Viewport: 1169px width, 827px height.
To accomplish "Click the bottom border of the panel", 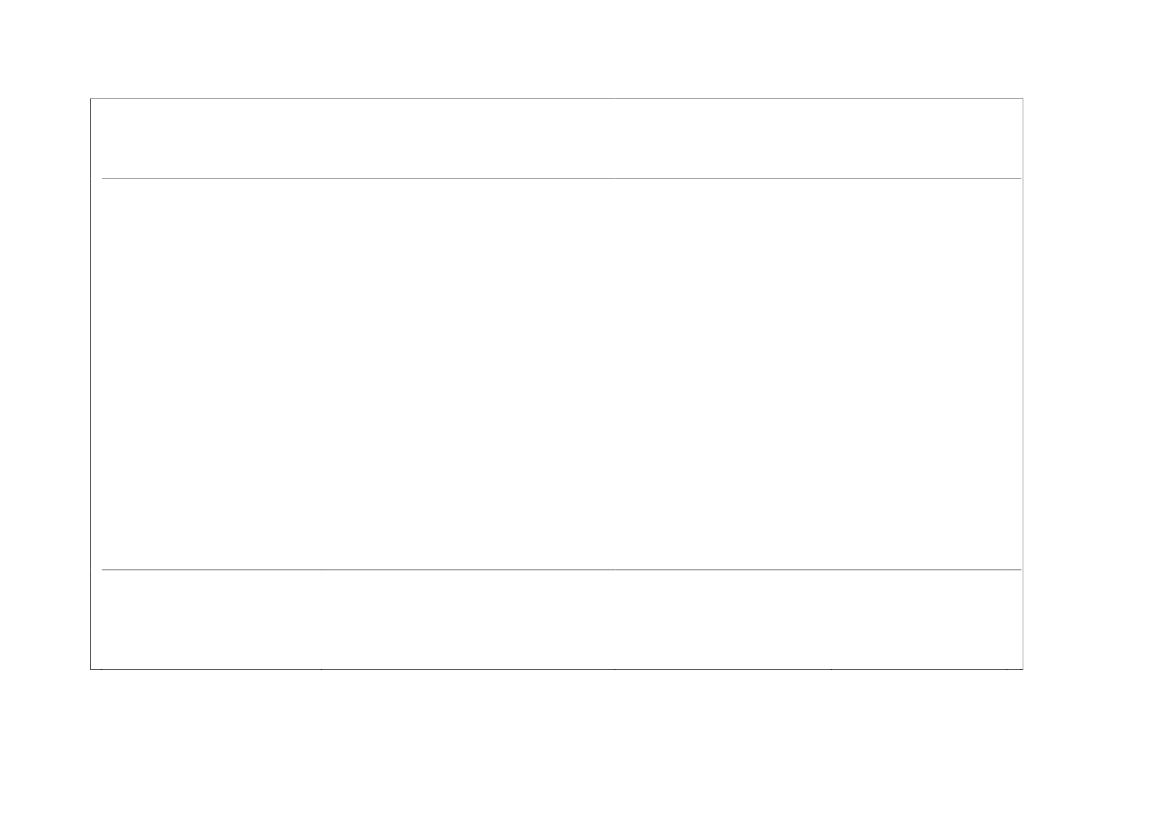I will tap(556, 668).
